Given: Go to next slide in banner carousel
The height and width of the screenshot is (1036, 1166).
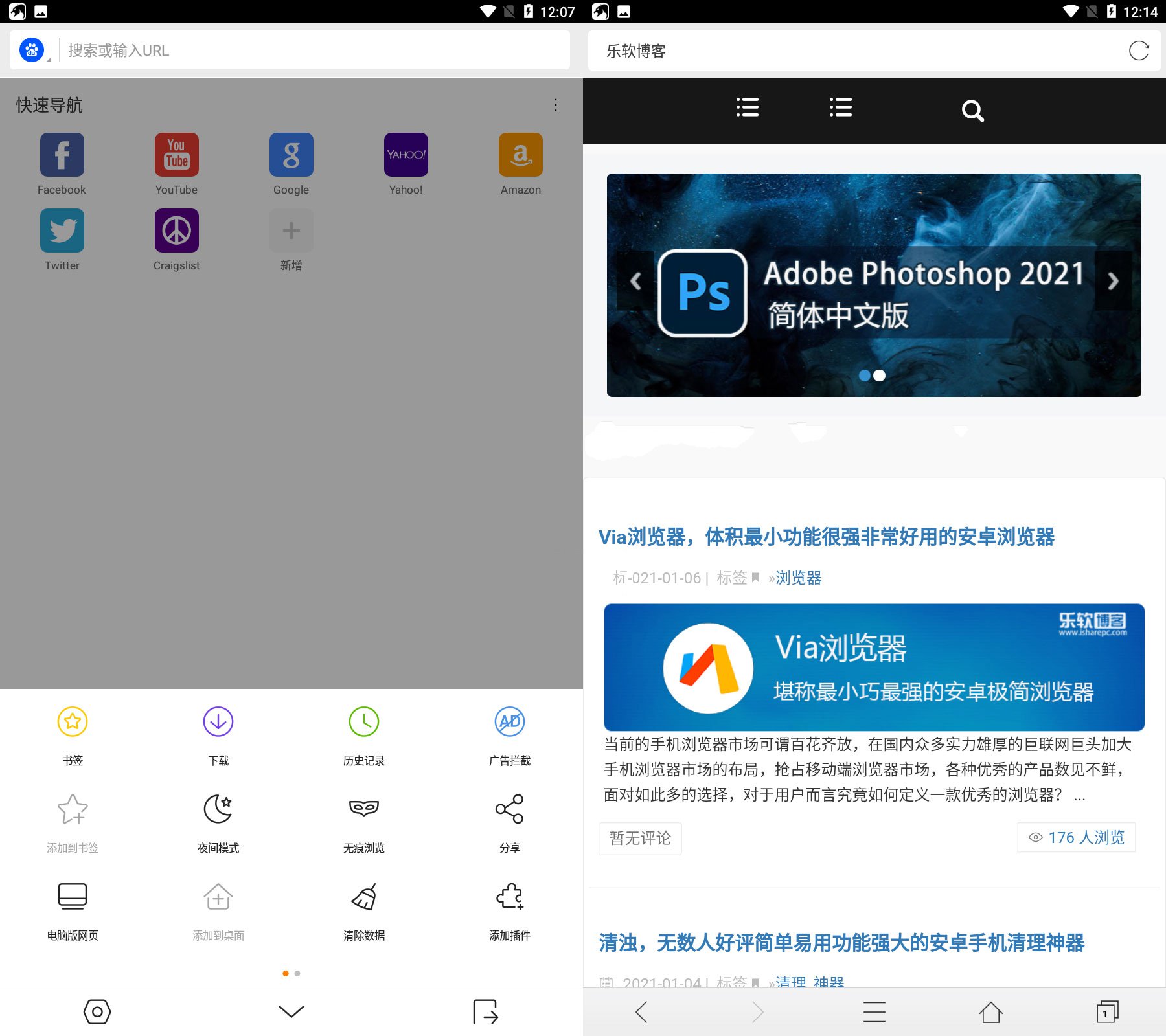Looking at the screenshot, I should [x=1113, y=280].
